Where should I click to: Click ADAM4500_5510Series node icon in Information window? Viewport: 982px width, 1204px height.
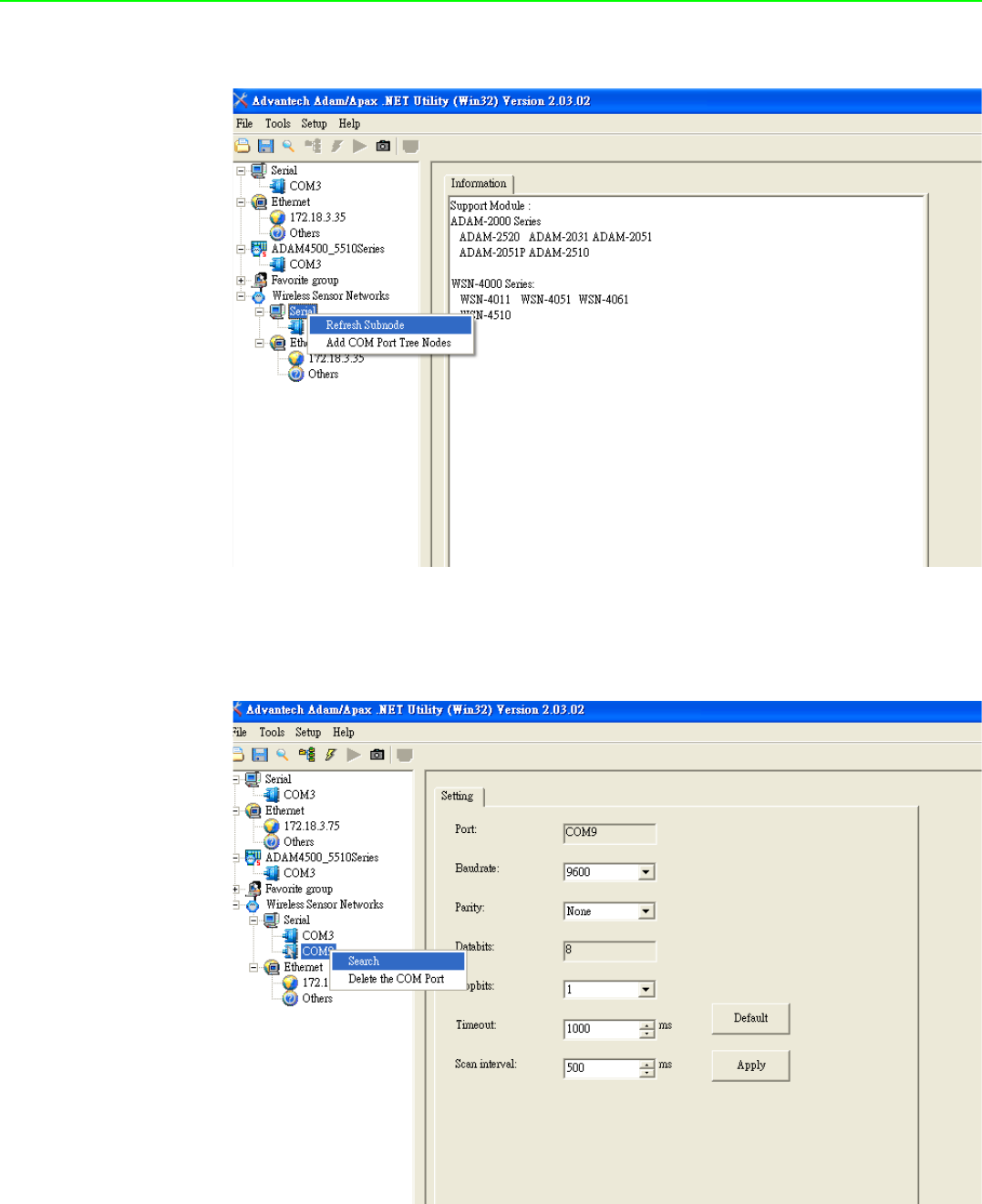click(259, 249)
